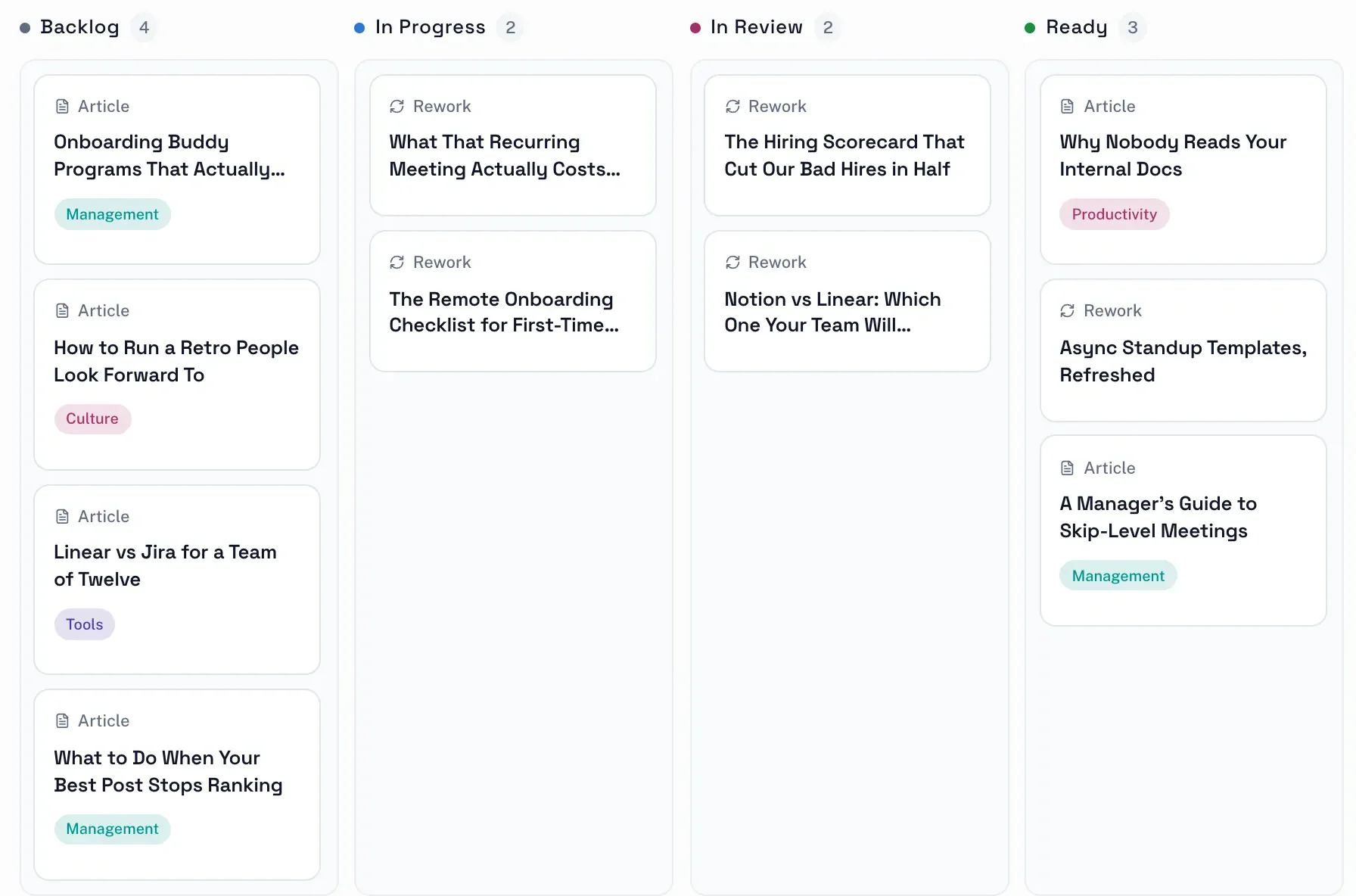Click the gray Backlog status dot
This screenshot has height=896, width=1356.
[25, 28]
